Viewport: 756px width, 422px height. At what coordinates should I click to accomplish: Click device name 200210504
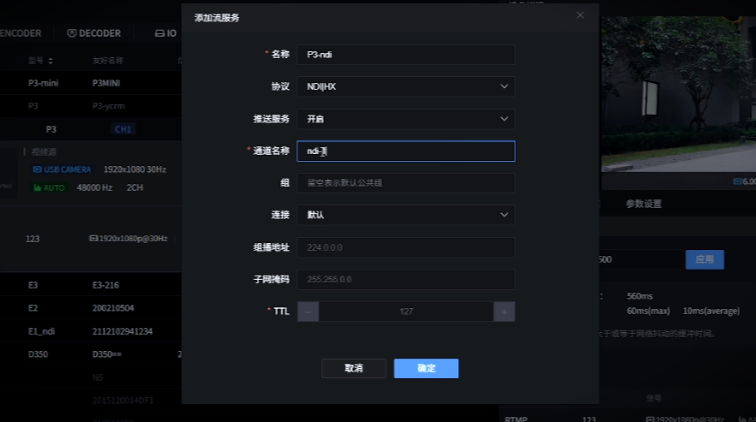pos(113,308)
